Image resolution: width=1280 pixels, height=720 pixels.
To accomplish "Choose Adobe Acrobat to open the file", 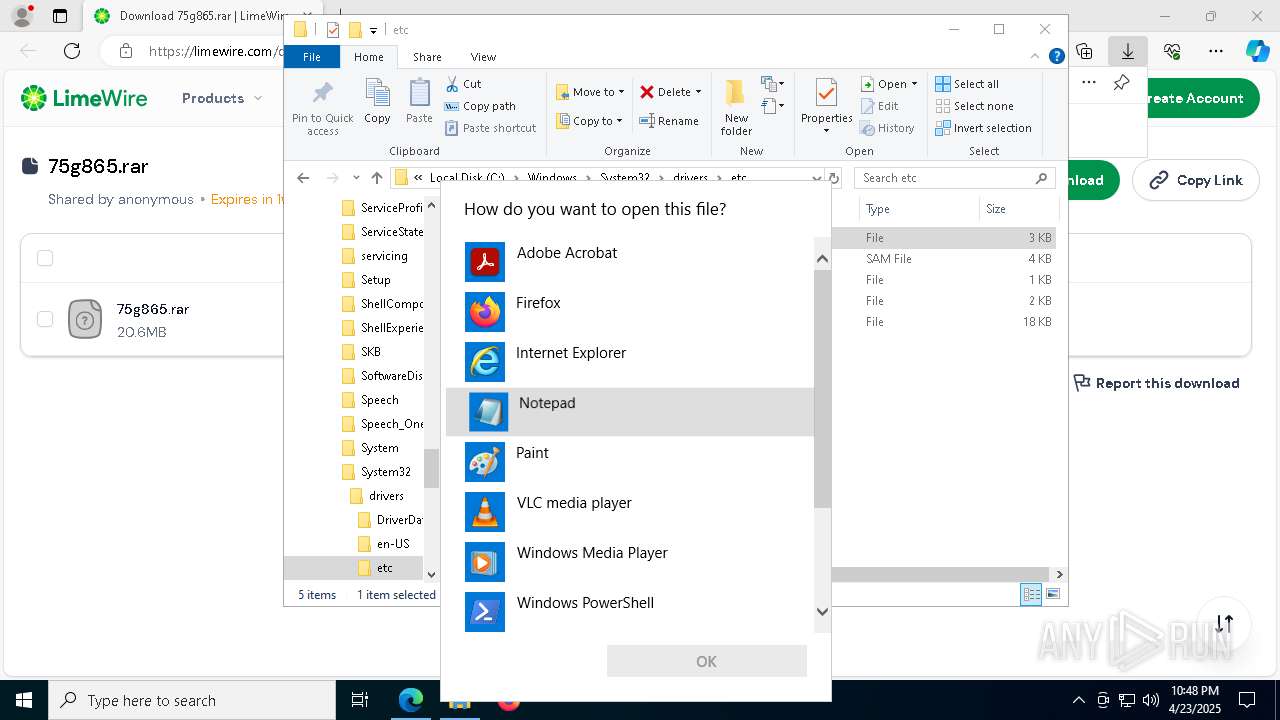I will point(629,262).
